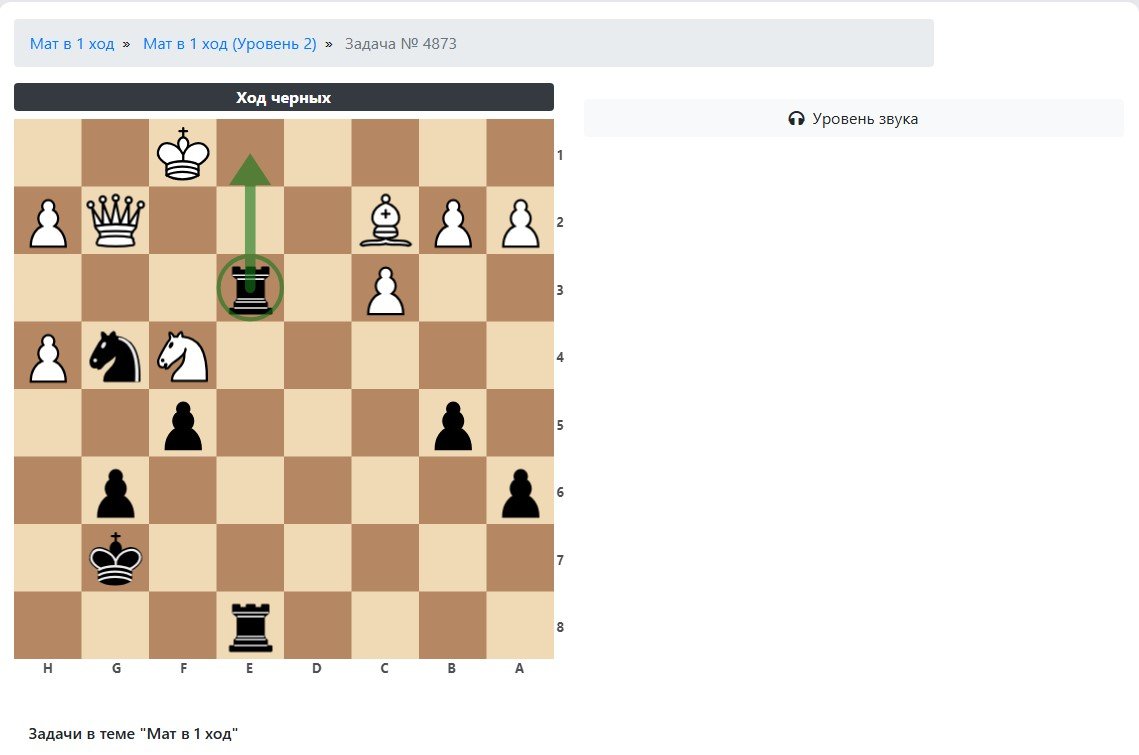The height and width of the screenshot is (755, 1139).
Task: Click the black pawn on f5
Action: (x=182, y=424)
